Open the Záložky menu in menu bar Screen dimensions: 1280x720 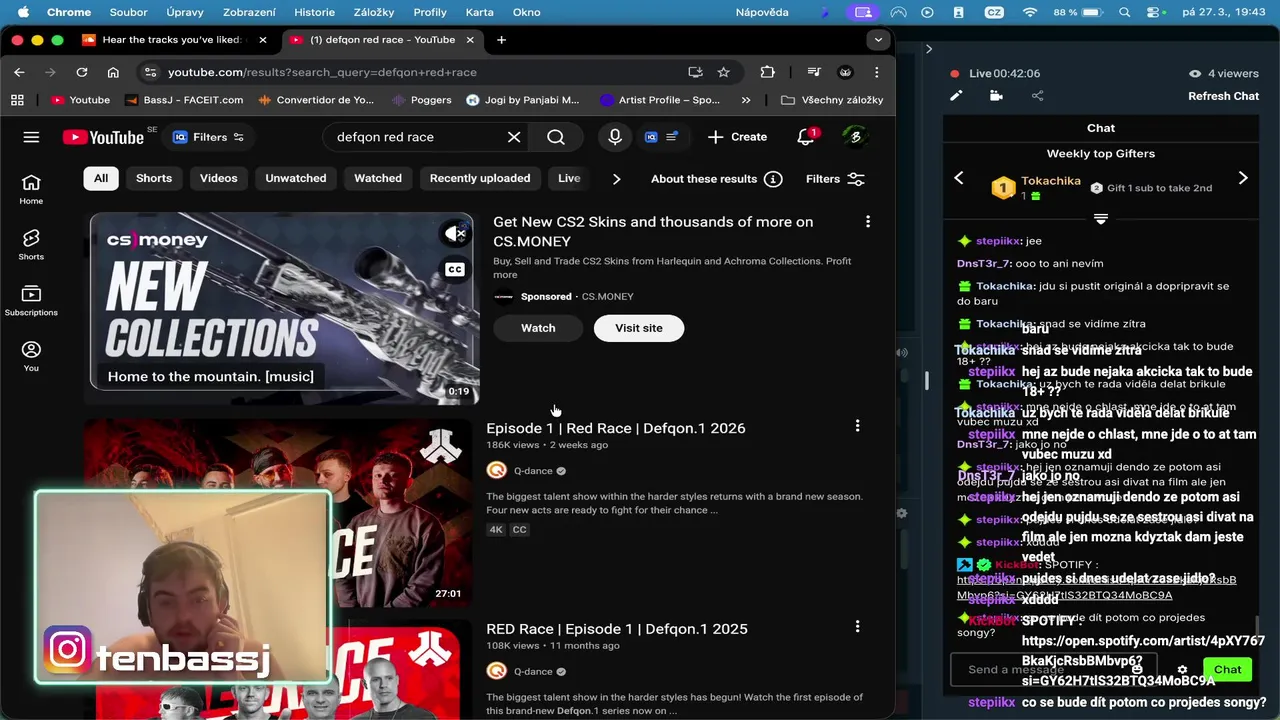pos(374,12)
